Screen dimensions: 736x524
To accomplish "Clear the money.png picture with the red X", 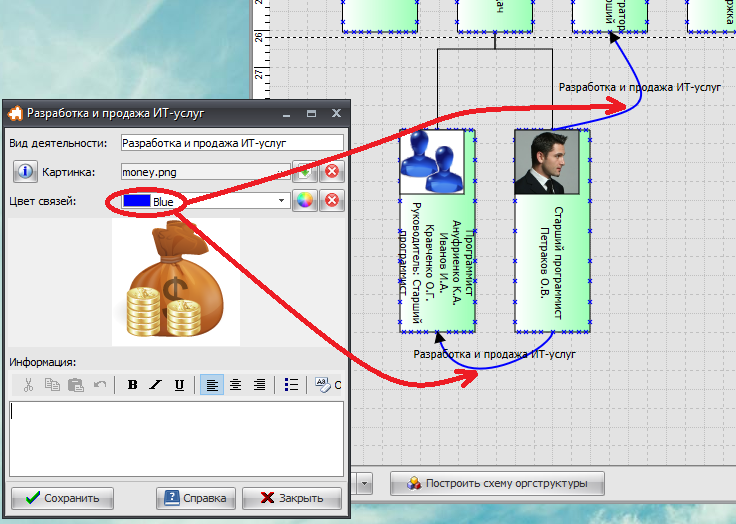I will pyautogui.click(x=332, y=172).
